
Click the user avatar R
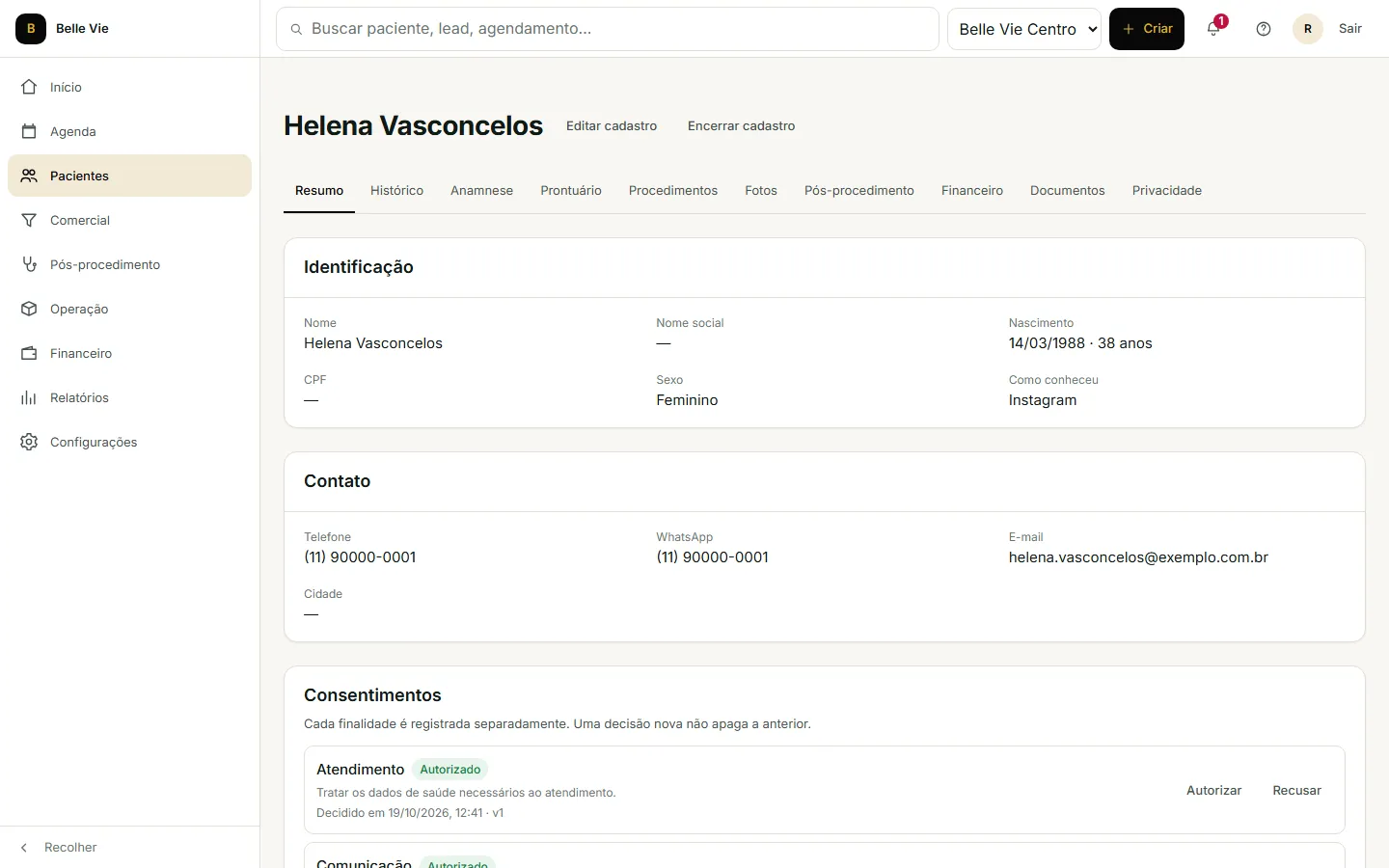tap(1308, 29)
